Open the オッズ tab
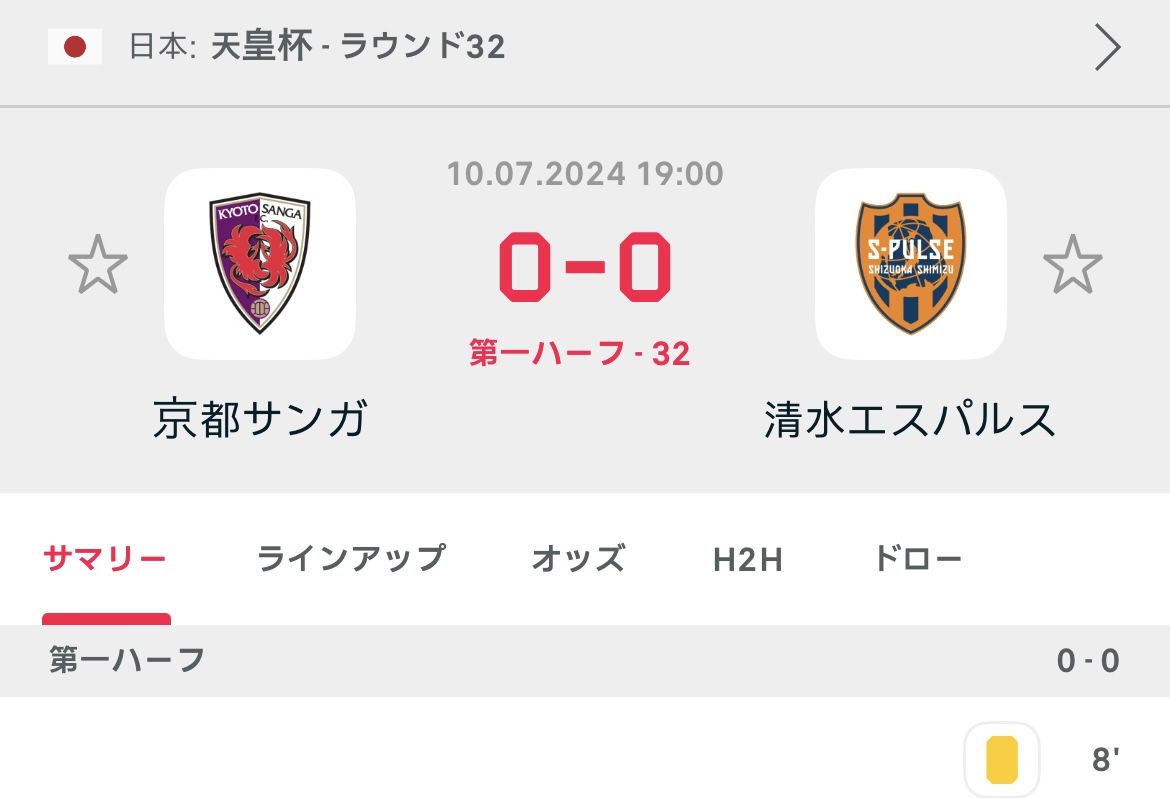The width and height of the screenshot is (1170, 798). pos(578,558)
